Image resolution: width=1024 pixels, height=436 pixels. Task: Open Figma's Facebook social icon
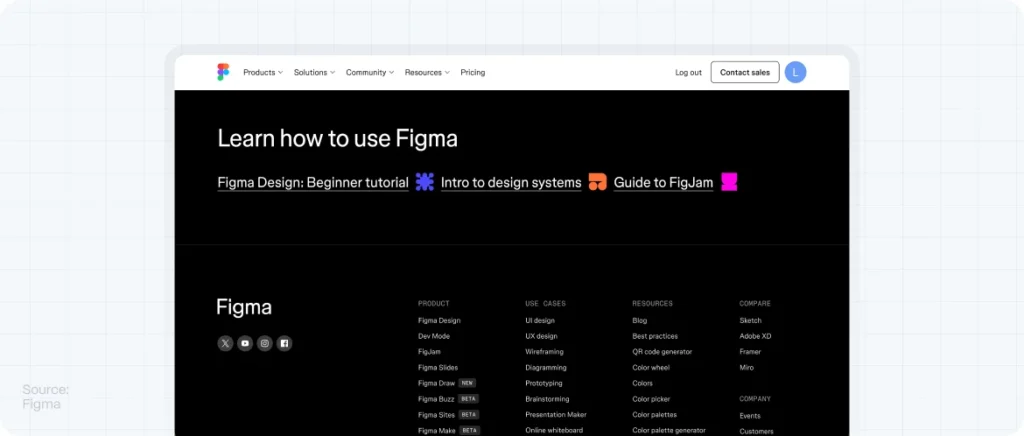coord(284,343)
